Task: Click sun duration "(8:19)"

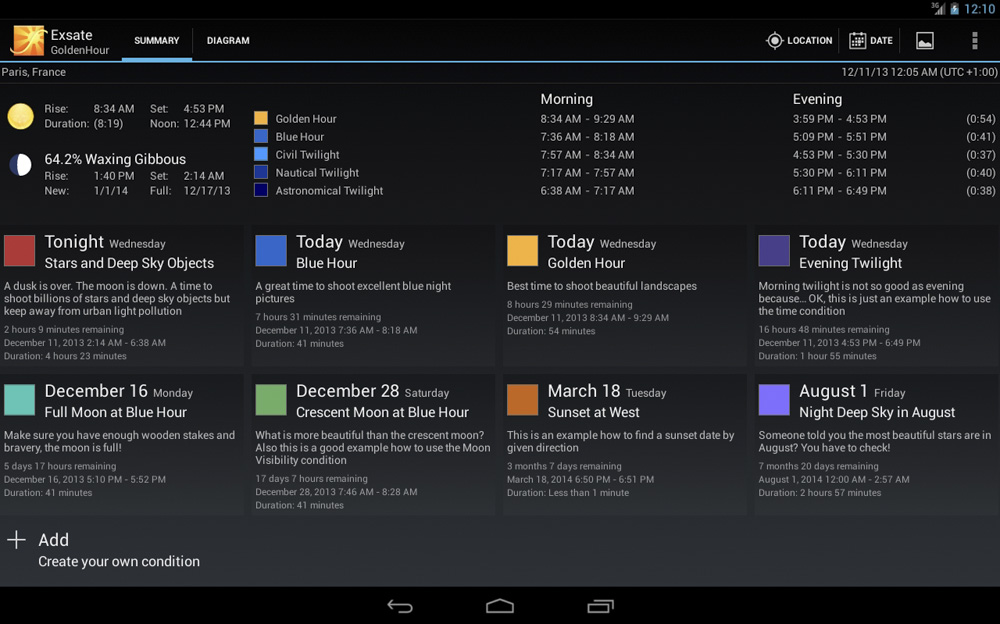Action: (x=108, y=124)
